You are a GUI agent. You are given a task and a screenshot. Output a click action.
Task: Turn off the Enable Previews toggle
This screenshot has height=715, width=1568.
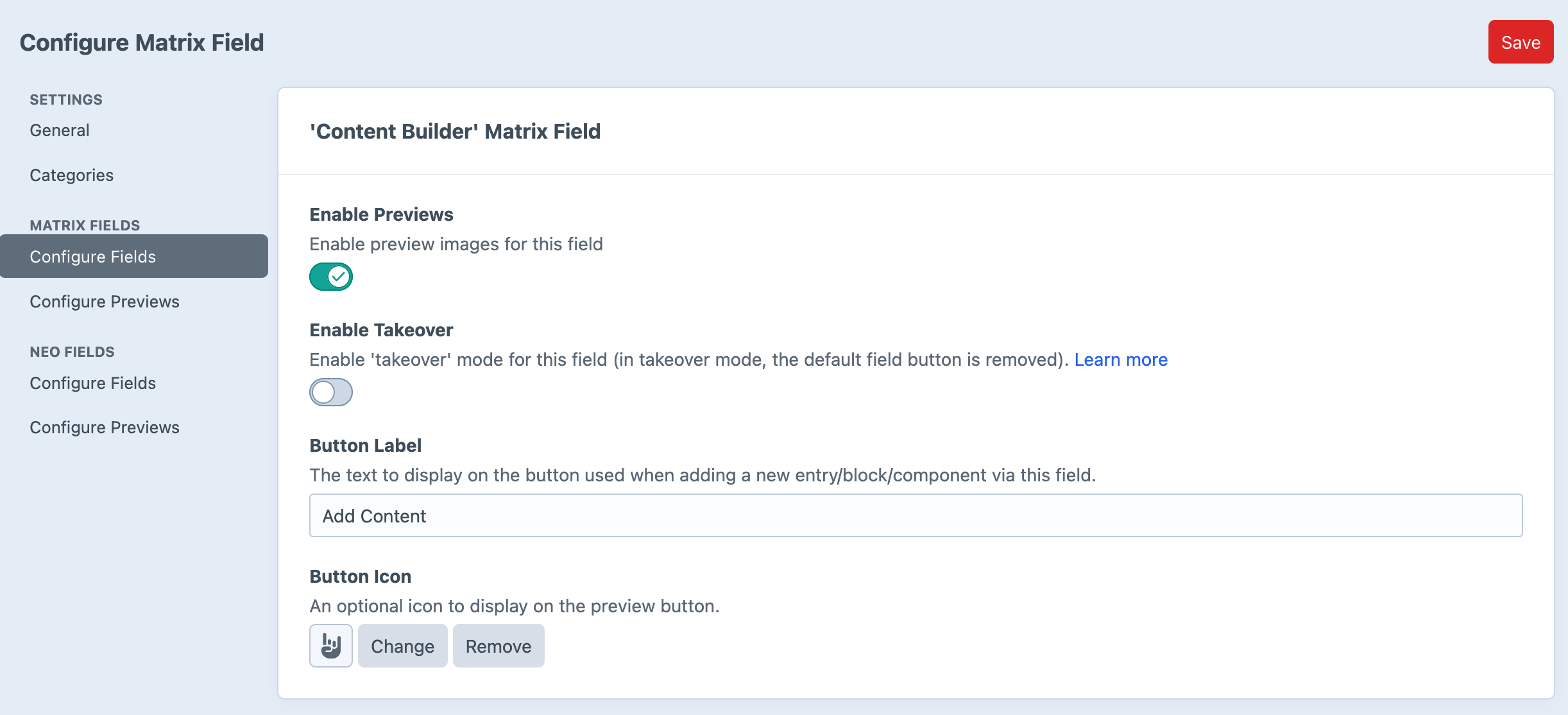(330, 277)
